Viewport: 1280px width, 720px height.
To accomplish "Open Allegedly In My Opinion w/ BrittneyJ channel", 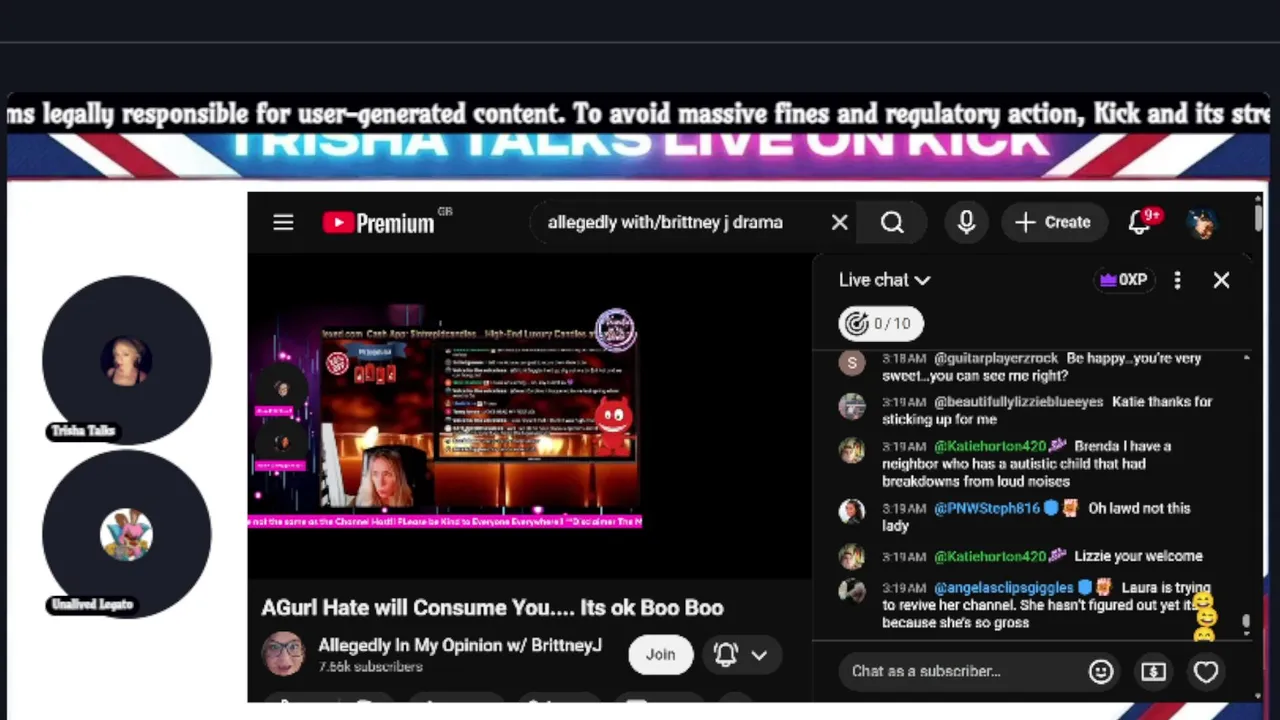I will click(460, 645).
